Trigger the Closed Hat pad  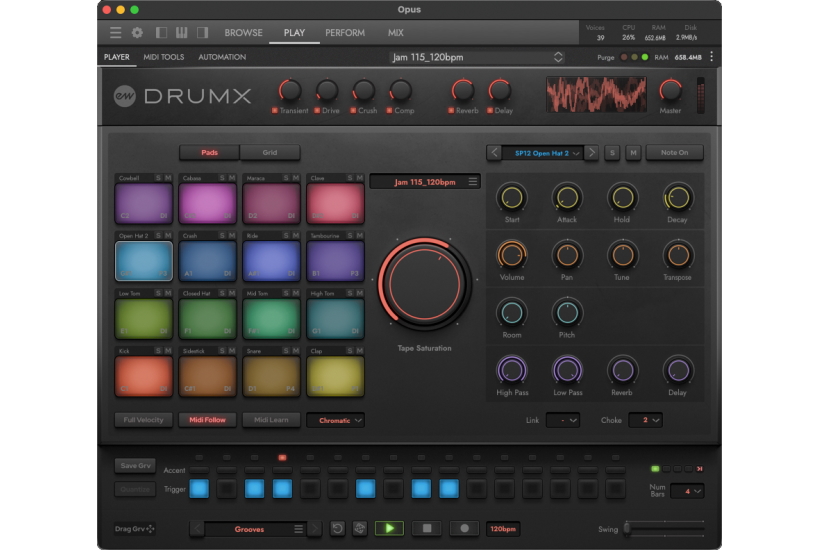tap(208, 318)
